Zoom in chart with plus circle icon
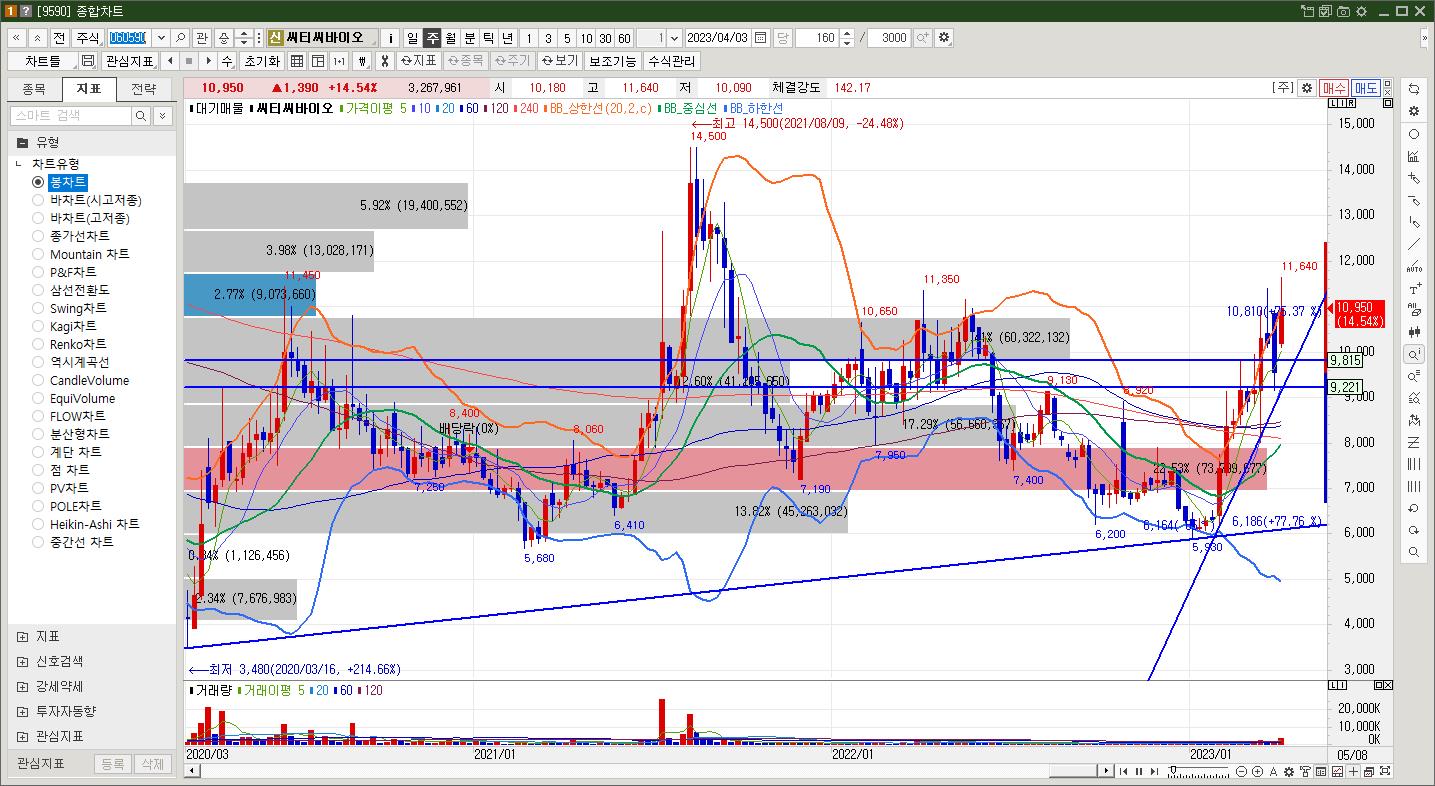1435x786 pixels. (x=1257, y=771)
